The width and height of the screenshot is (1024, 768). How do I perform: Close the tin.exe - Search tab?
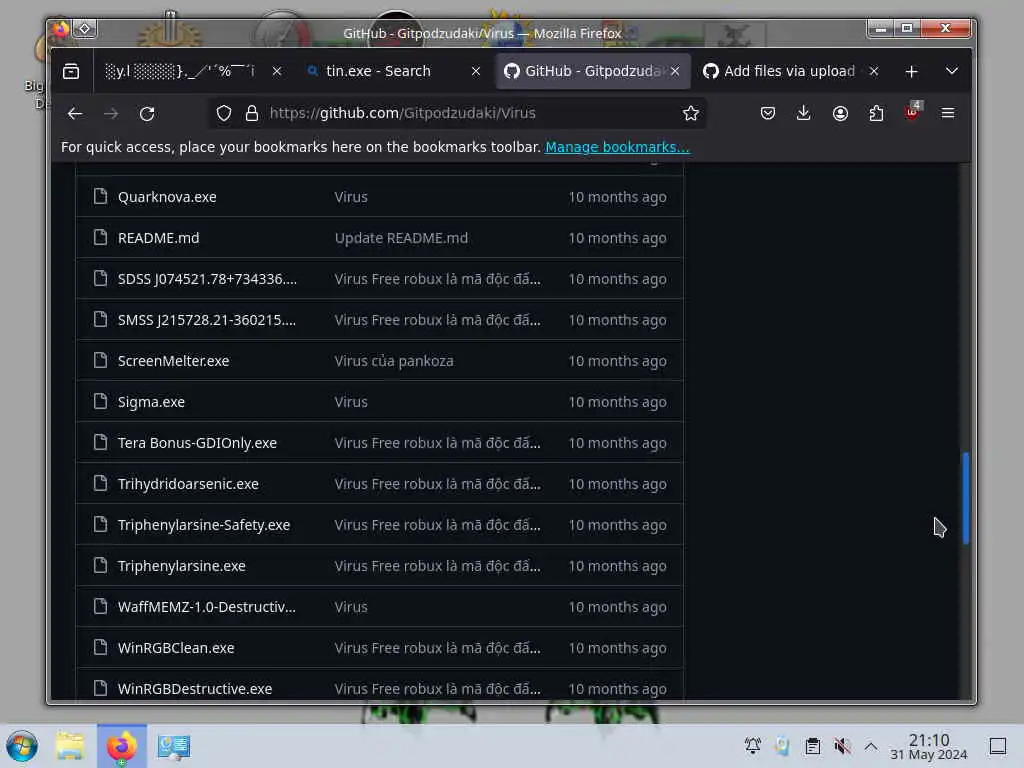tap(475, 71)
